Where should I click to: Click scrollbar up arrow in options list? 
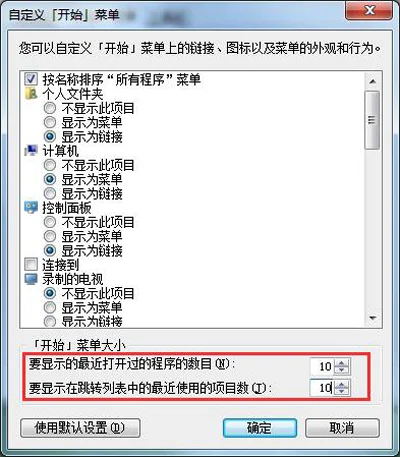pyautogui.click(x=373, y=81)
